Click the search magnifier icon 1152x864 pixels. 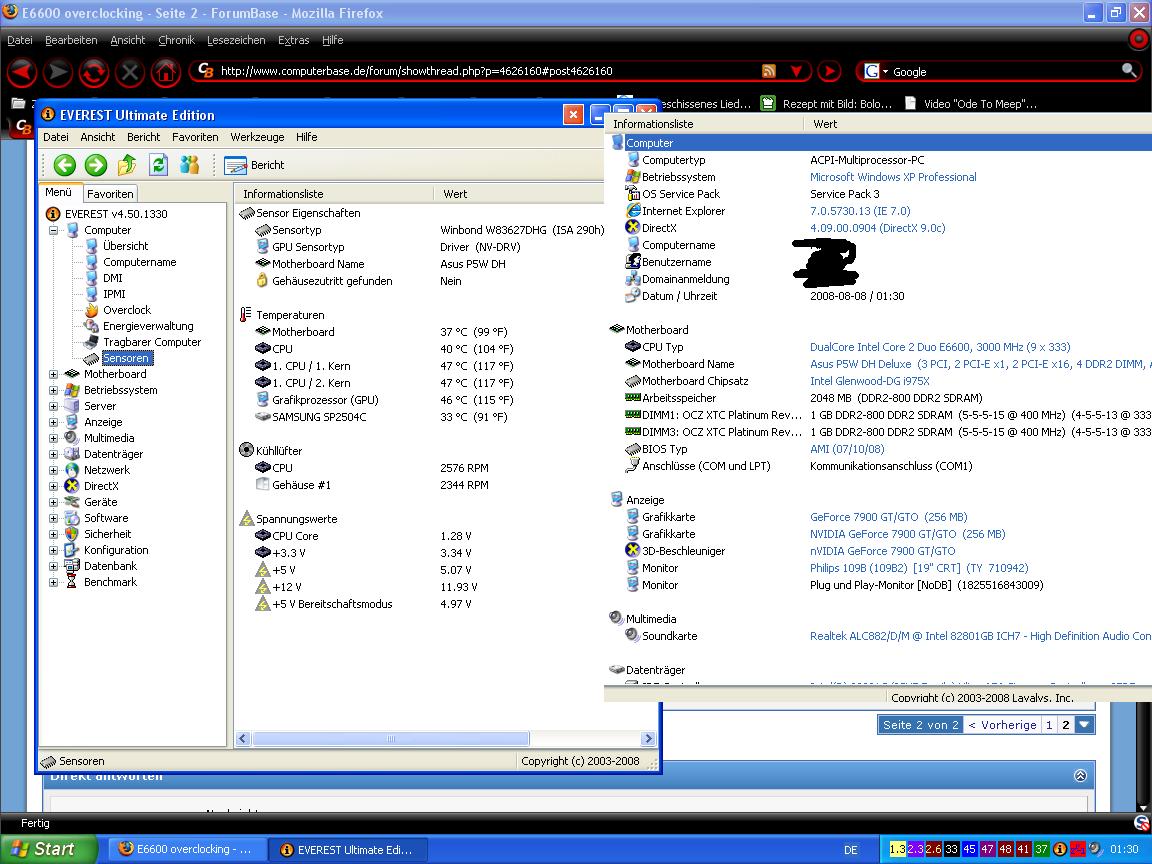tap(1129, 71)
